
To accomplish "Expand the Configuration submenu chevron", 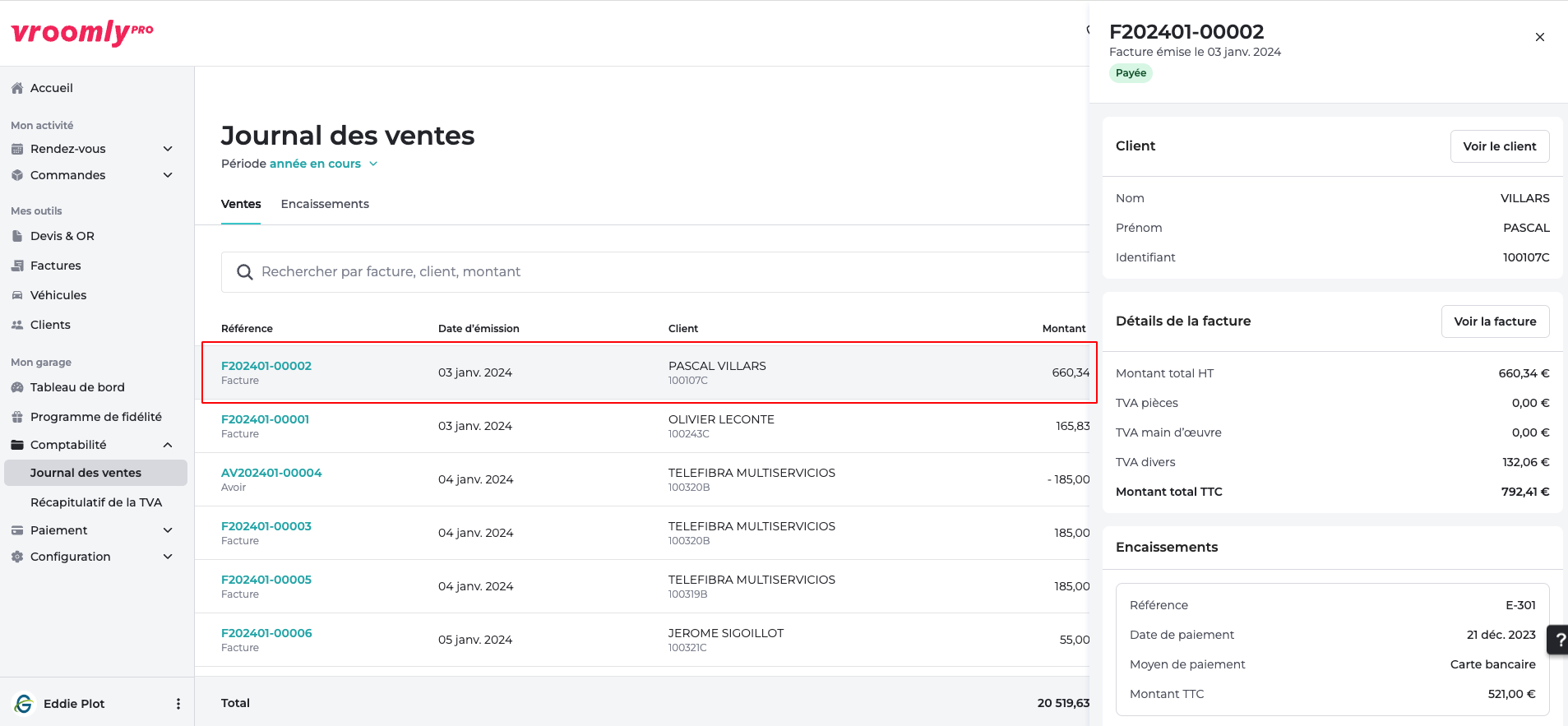I will (x=168, y=557).
